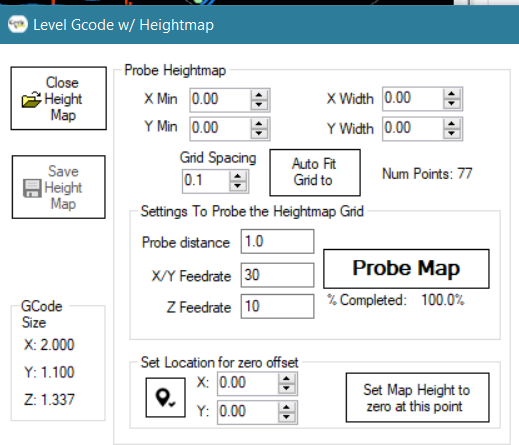Increase zero offset X with up arrow
The height and width of the screenshot is (445, 519).
pos(287,379)
